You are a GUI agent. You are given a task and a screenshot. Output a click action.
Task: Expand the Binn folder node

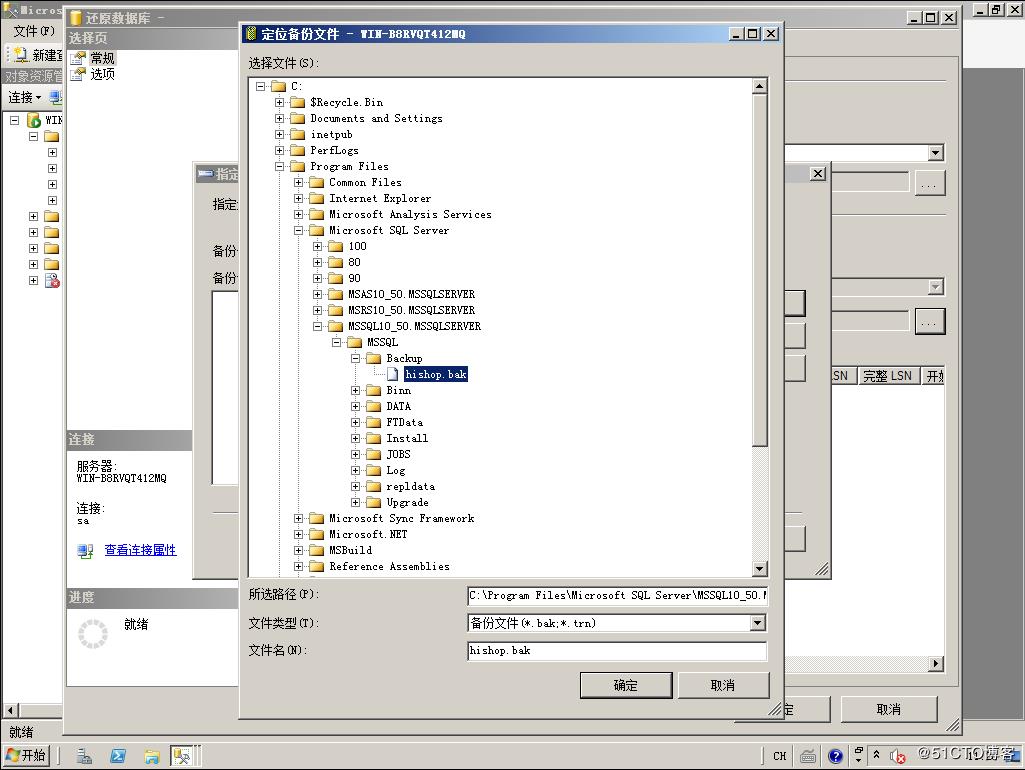[356, 390]
